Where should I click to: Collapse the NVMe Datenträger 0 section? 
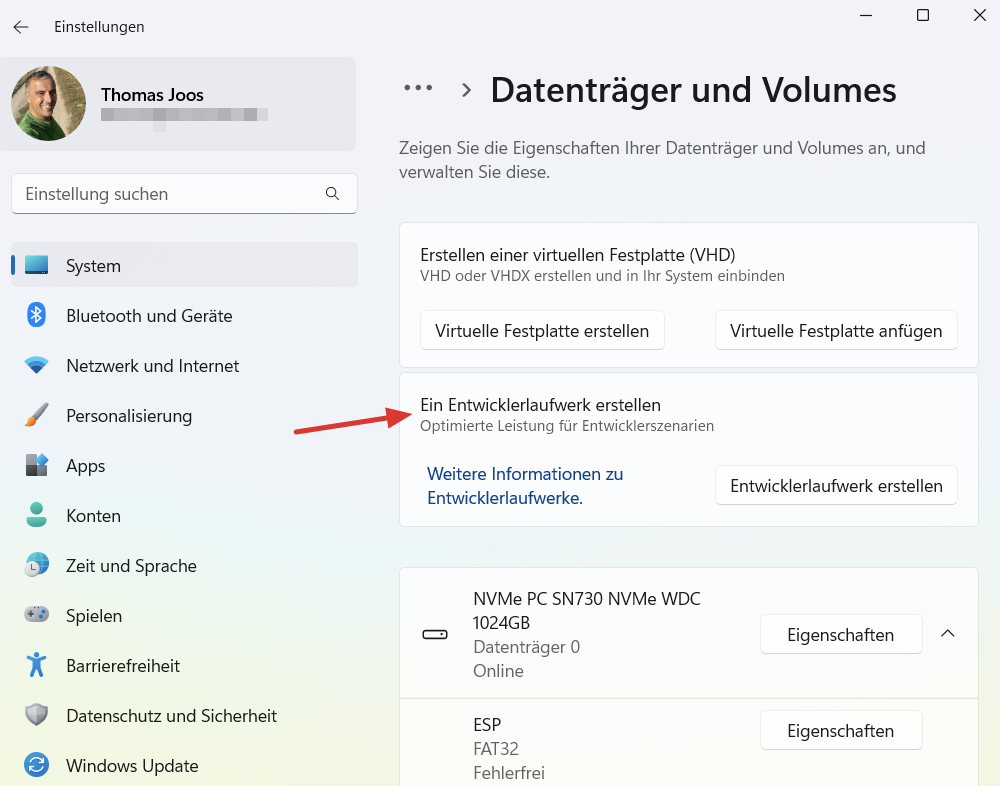click(948, 634)
